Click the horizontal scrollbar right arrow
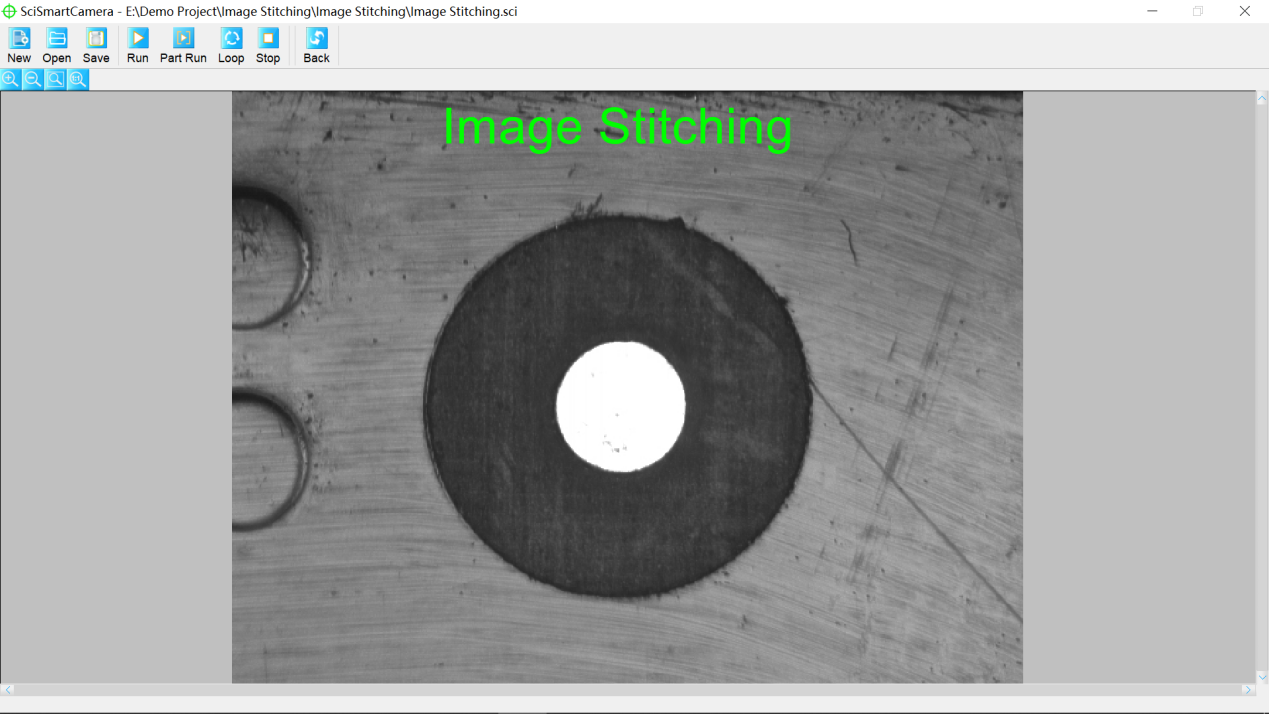The height and width of the screenshot is (714, 1269). pos(1248,690)
